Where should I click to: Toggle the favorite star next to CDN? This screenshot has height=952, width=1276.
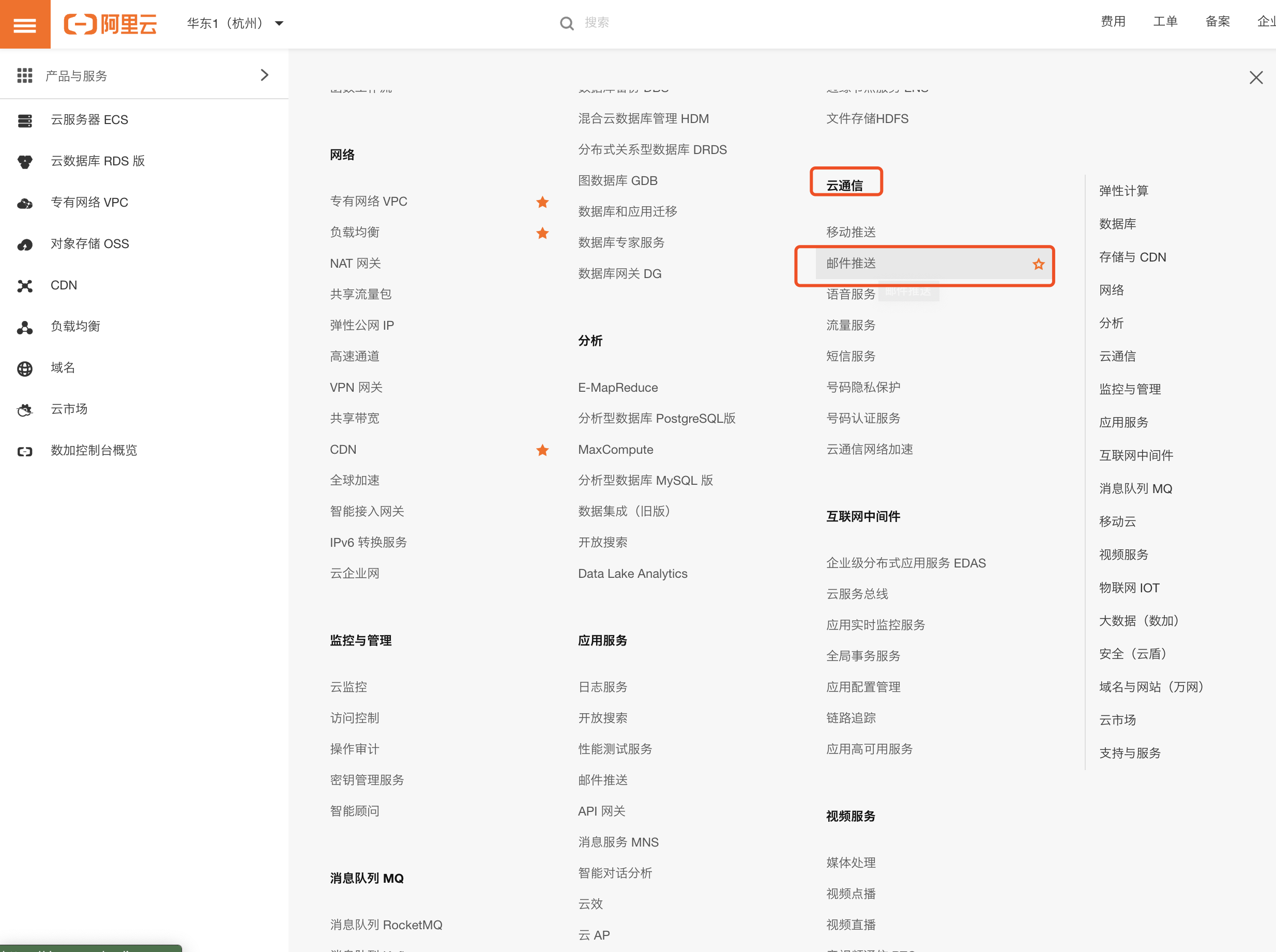pos(542,450)
